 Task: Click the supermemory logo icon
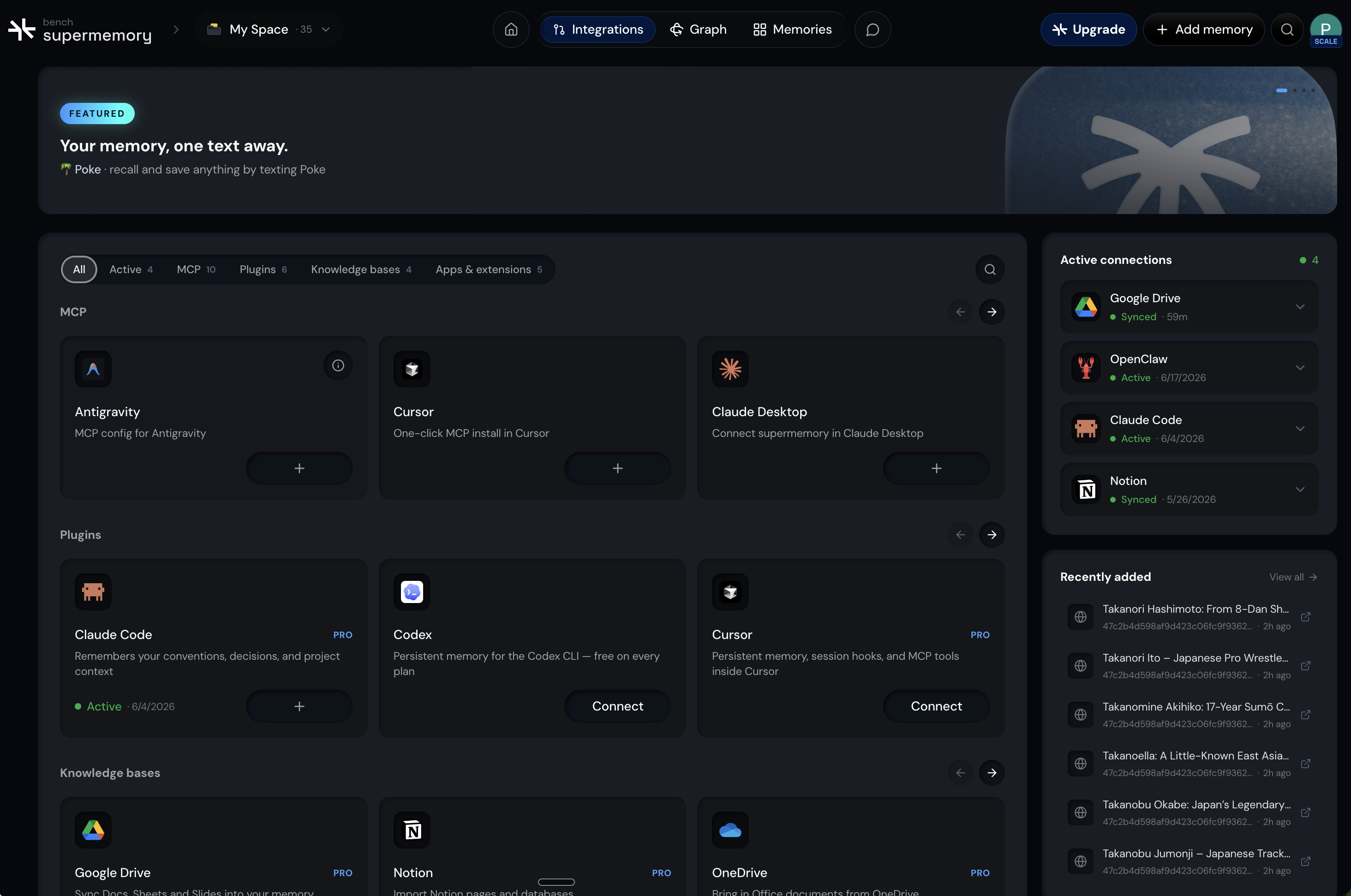22,29
